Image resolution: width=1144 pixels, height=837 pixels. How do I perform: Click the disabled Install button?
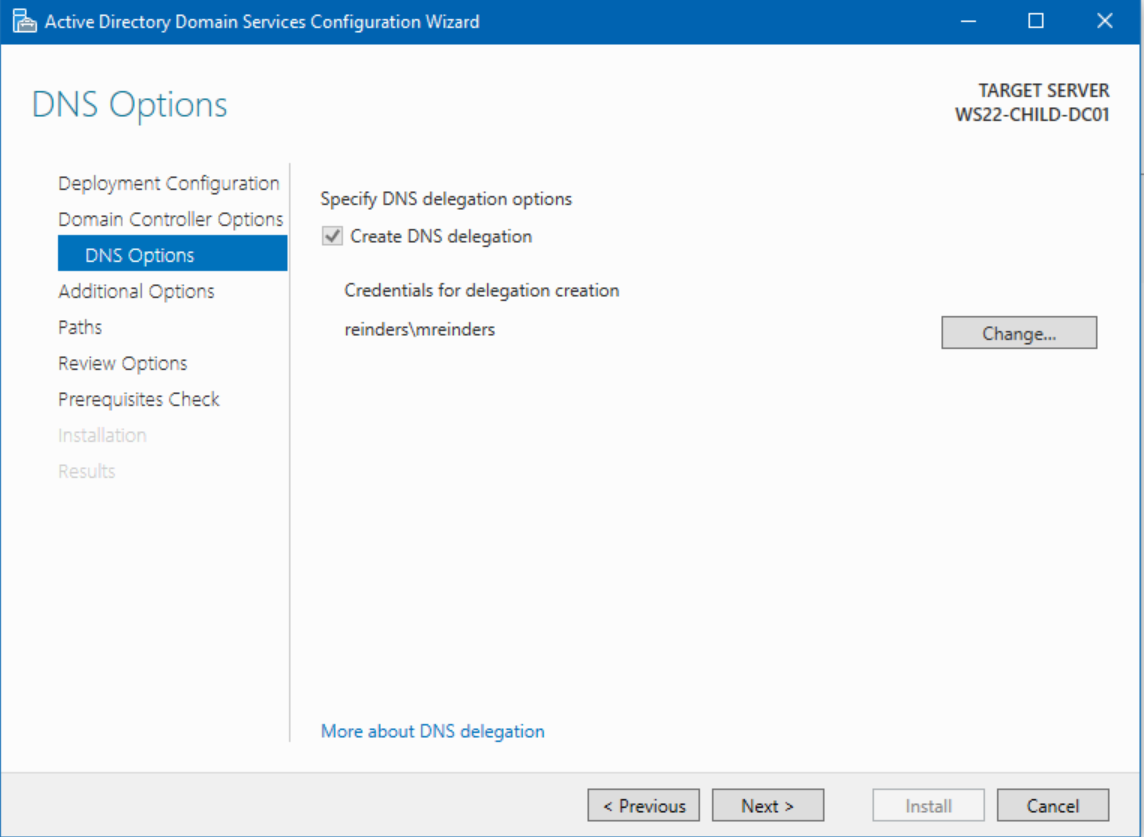[x=927, y=805]
